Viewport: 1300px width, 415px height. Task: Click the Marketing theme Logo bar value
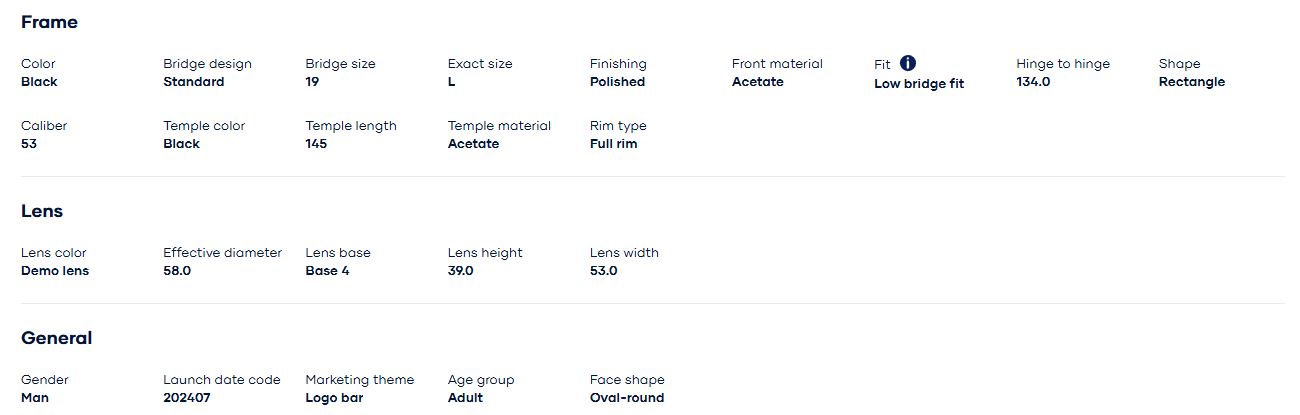(333, 398)
